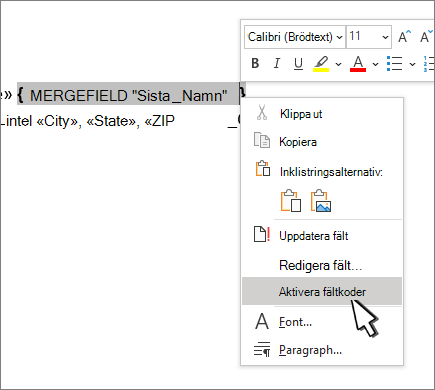This screenshot has height=390, width=435.
Task: Apply numbered list formatting
Action: click(x=429, y=63)
